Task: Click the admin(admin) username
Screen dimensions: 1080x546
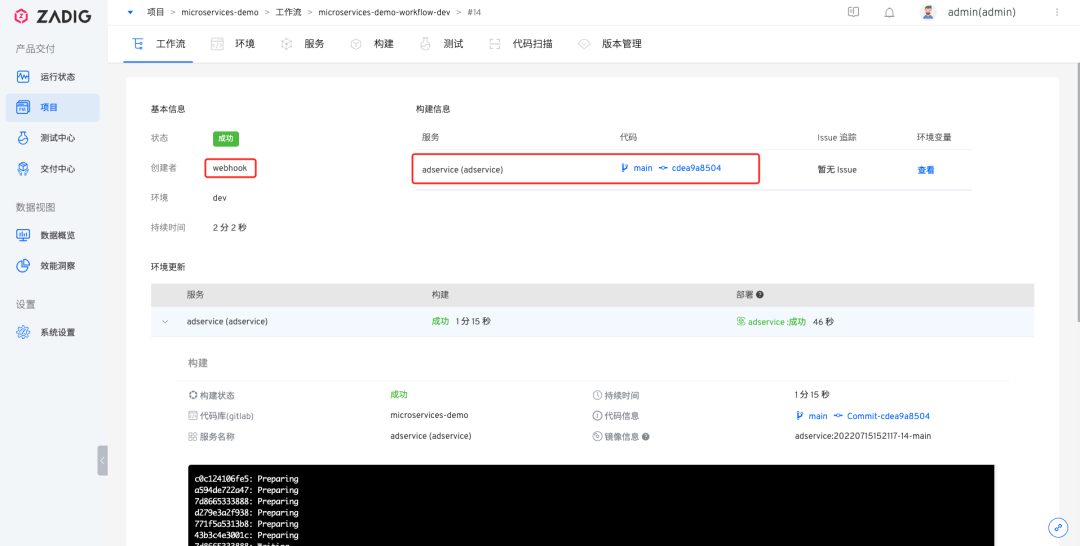Action: [x=982, y=12]
